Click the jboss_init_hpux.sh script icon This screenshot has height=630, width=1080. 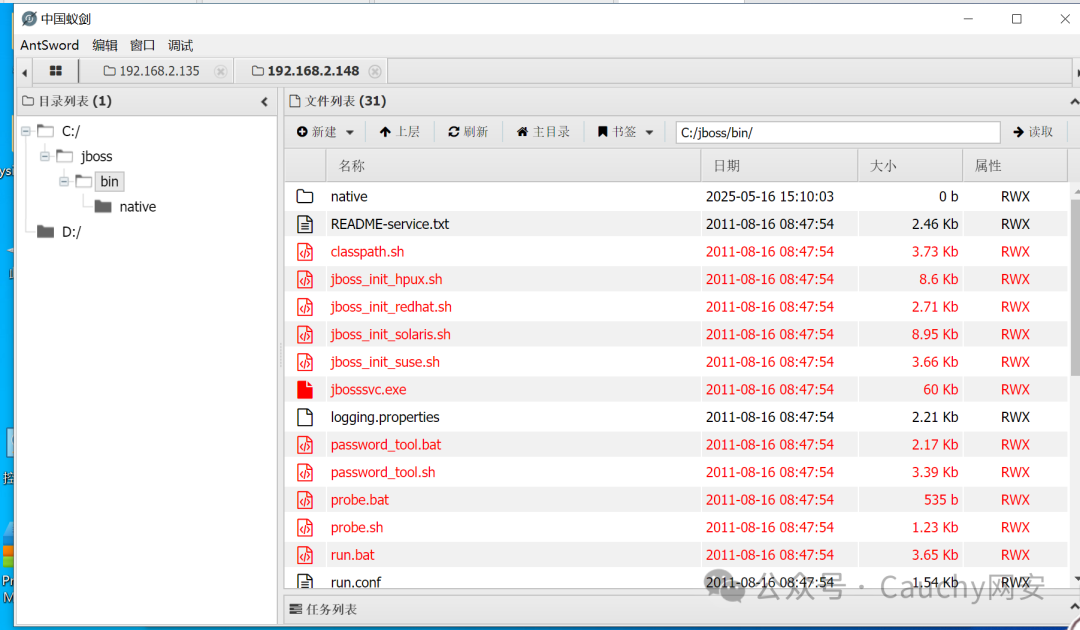pyautogui.click(x=305, y=280)
